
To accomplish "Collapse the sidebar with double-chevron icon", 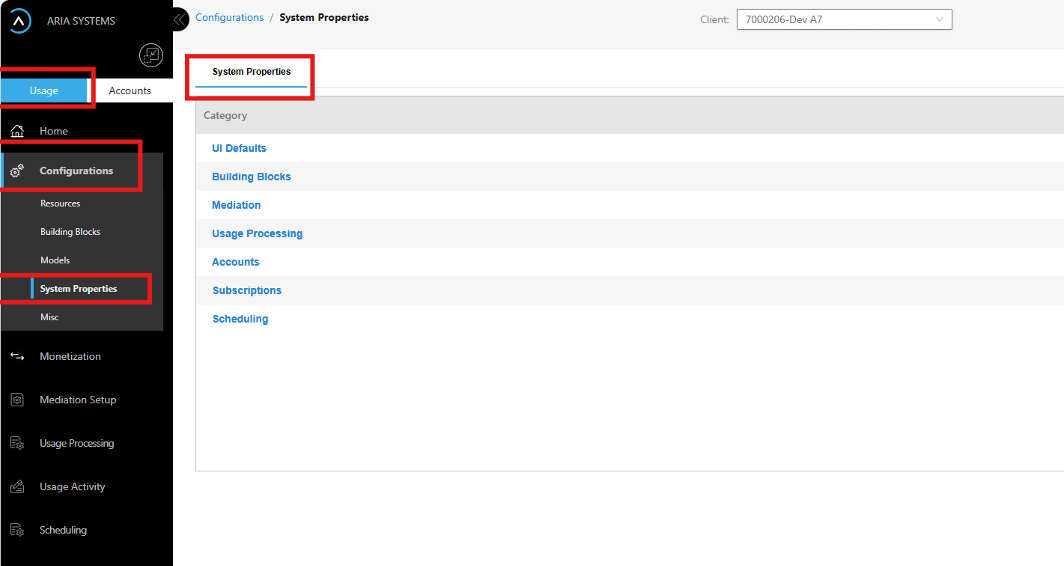I will coord(180,19).
